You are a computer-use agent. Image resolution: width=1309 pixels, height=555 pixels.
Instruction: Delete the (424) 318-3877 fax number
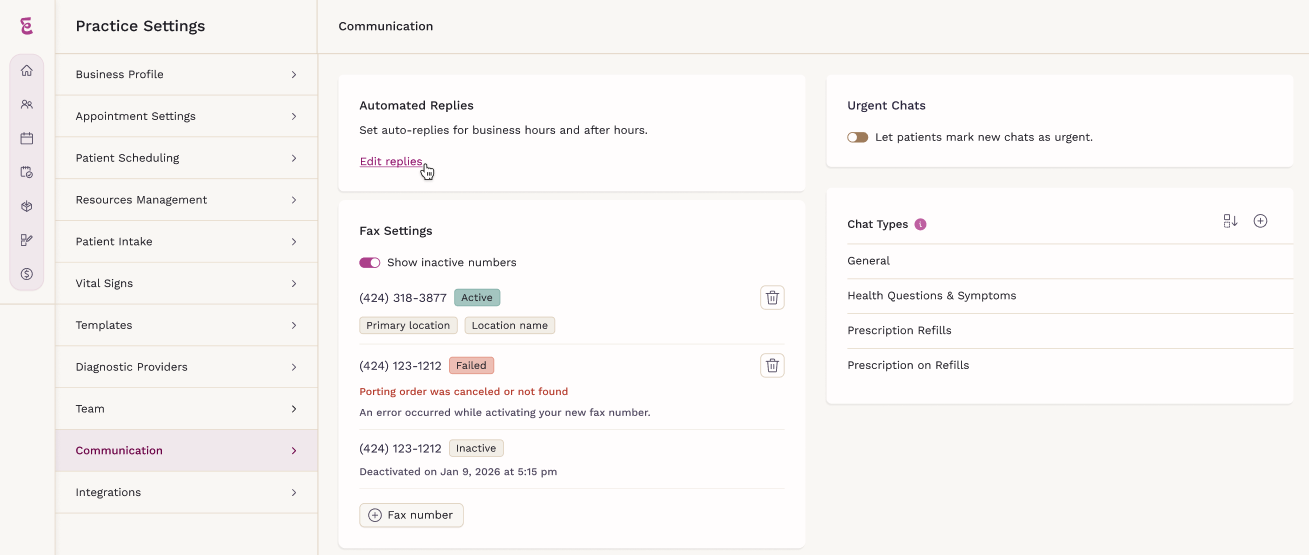point(772,297)
